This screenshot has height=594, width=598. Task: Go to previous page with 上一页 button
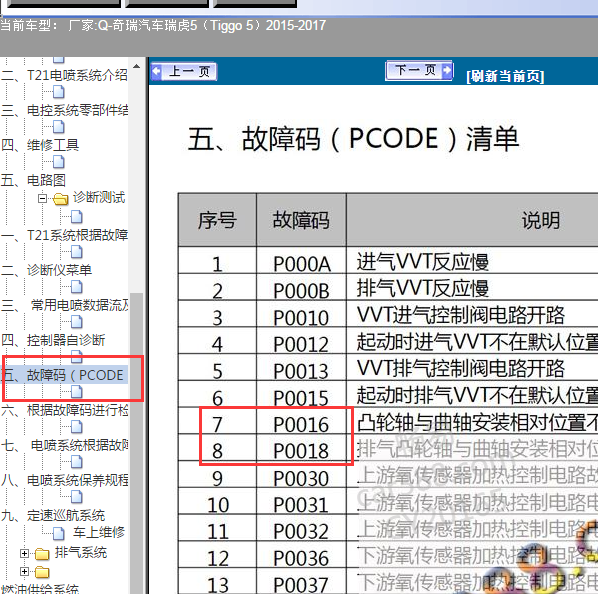click(x=184, y=71)
